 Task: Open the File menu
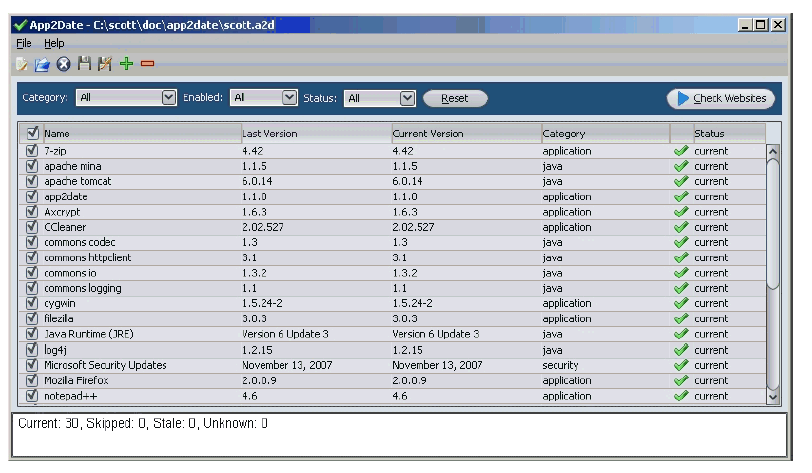coord(24,44)
